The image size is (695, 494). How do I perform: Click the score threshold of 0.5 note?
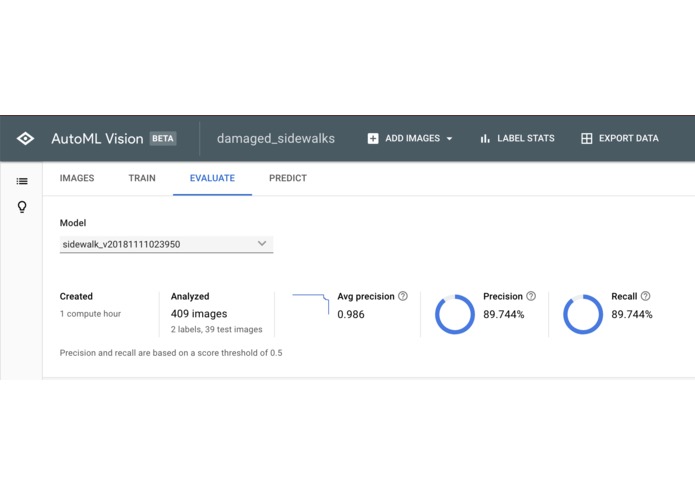pos(171,353)
